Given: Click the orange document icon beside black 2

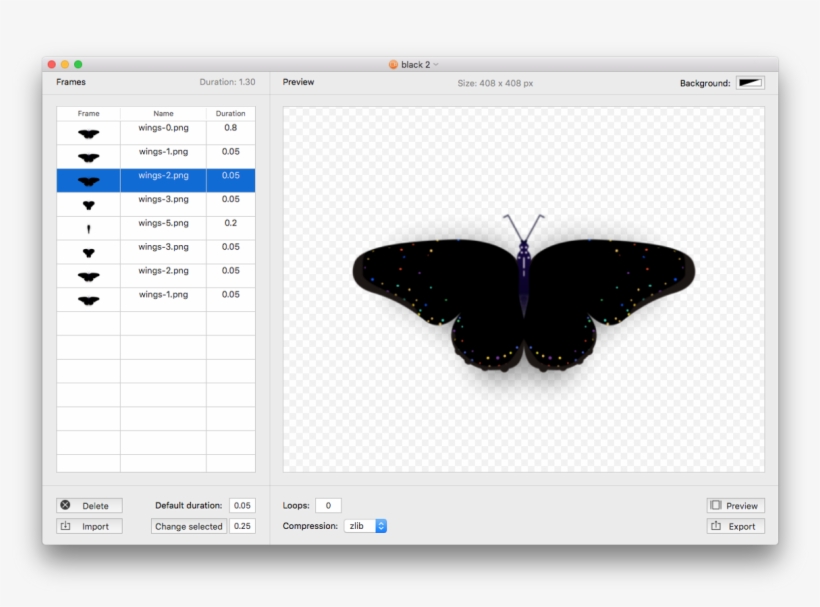Looking at the screenshot, I should point(392,62).
